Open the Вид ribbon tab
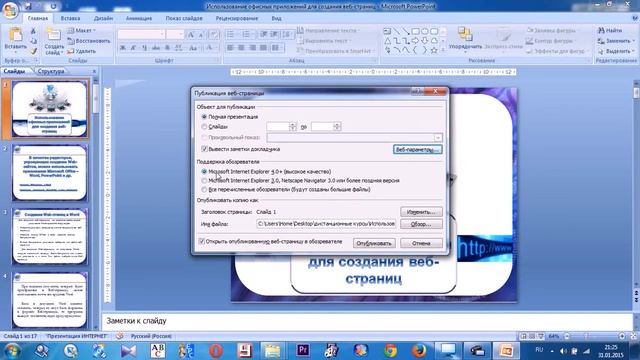 tap(276, 18)
